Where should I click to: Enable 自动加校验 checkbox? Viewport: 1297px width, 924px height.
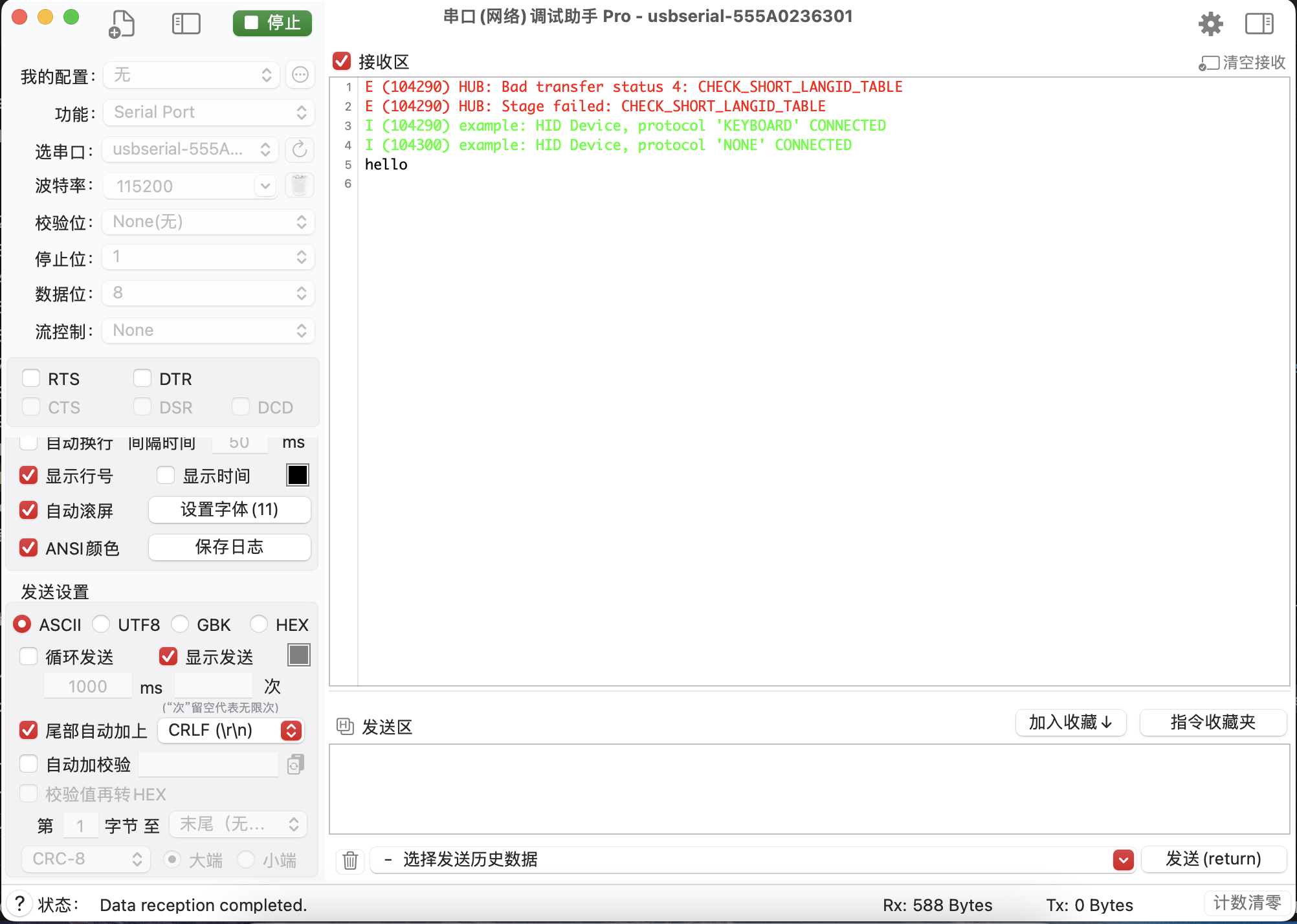(x=28, y=764)
